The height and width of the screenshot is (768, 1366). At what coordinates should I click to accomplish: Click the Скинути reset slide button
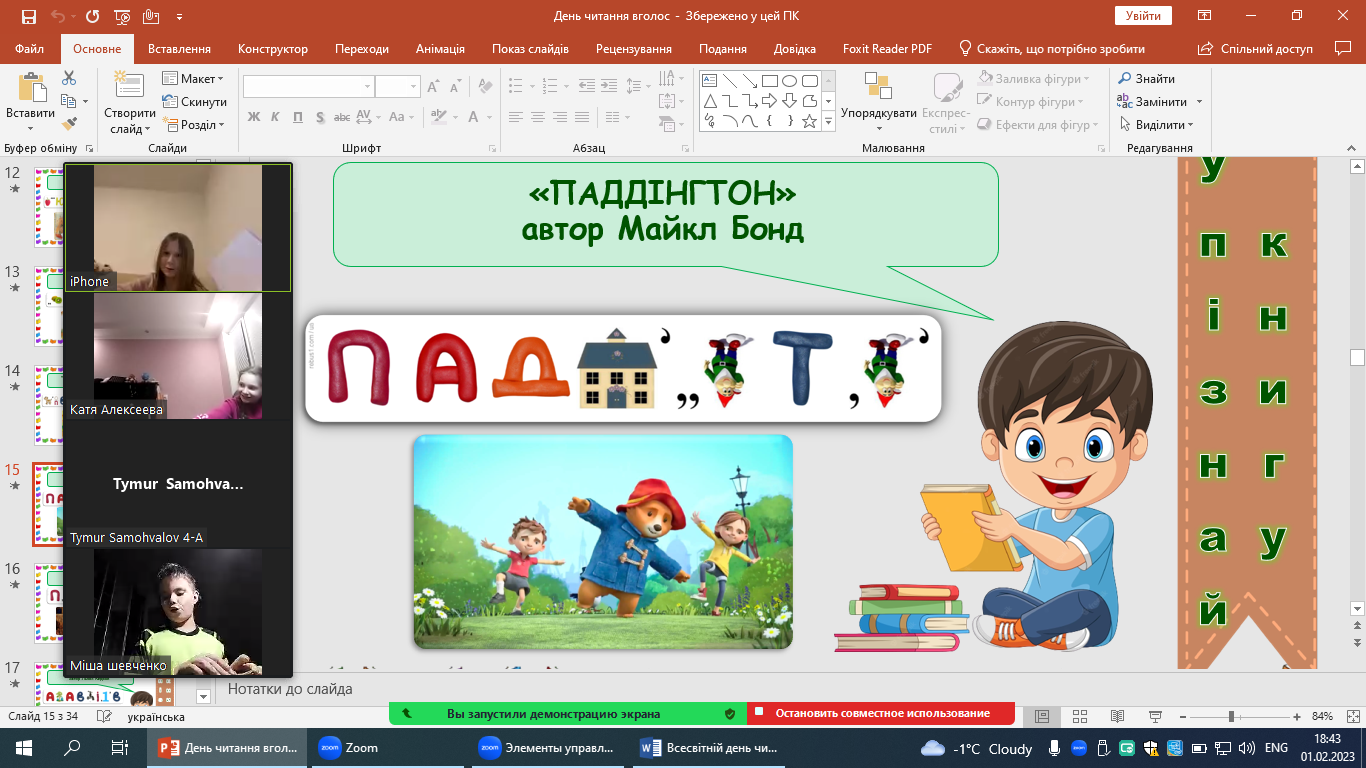[194, 102]
